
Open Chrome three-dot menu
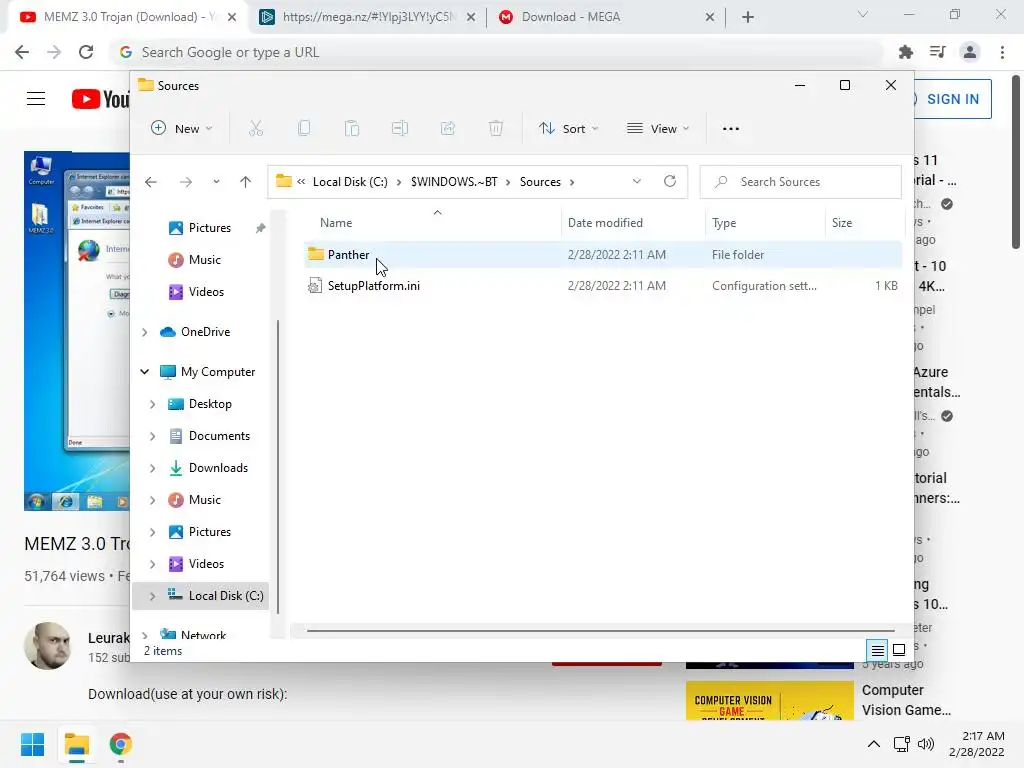(1002, 52)
